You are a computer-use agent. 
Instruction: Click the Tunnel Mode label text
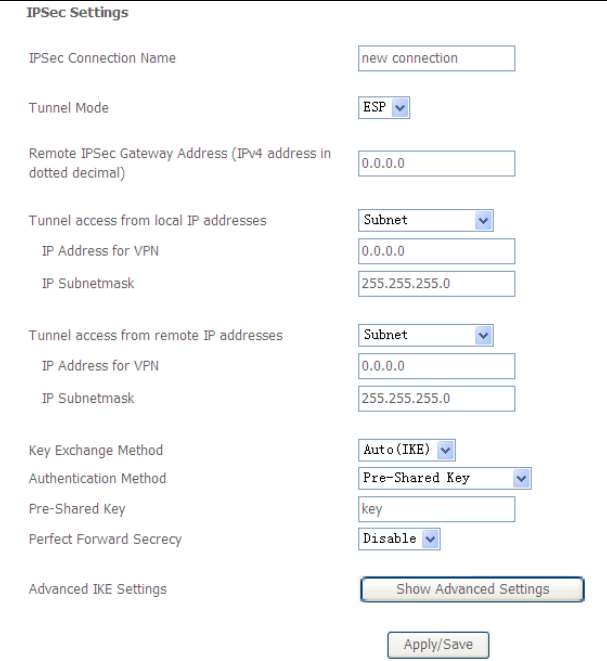click(x=68, y=108)
